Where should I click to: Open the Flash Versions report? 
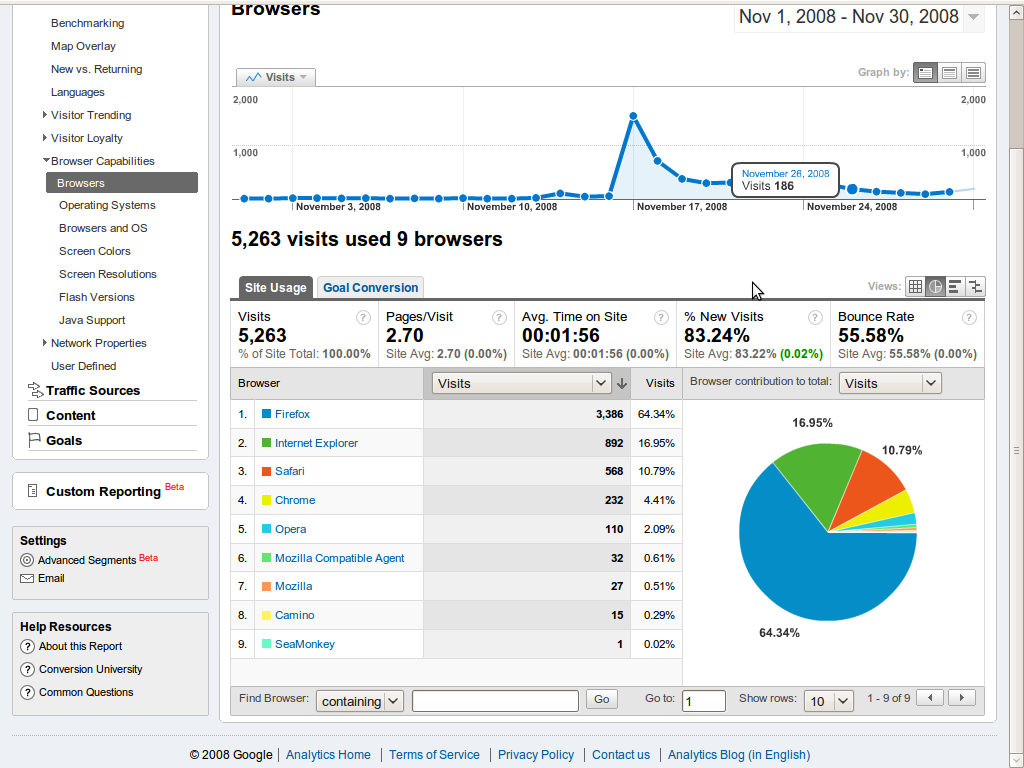pyautogui.click(x=97, y=296)
